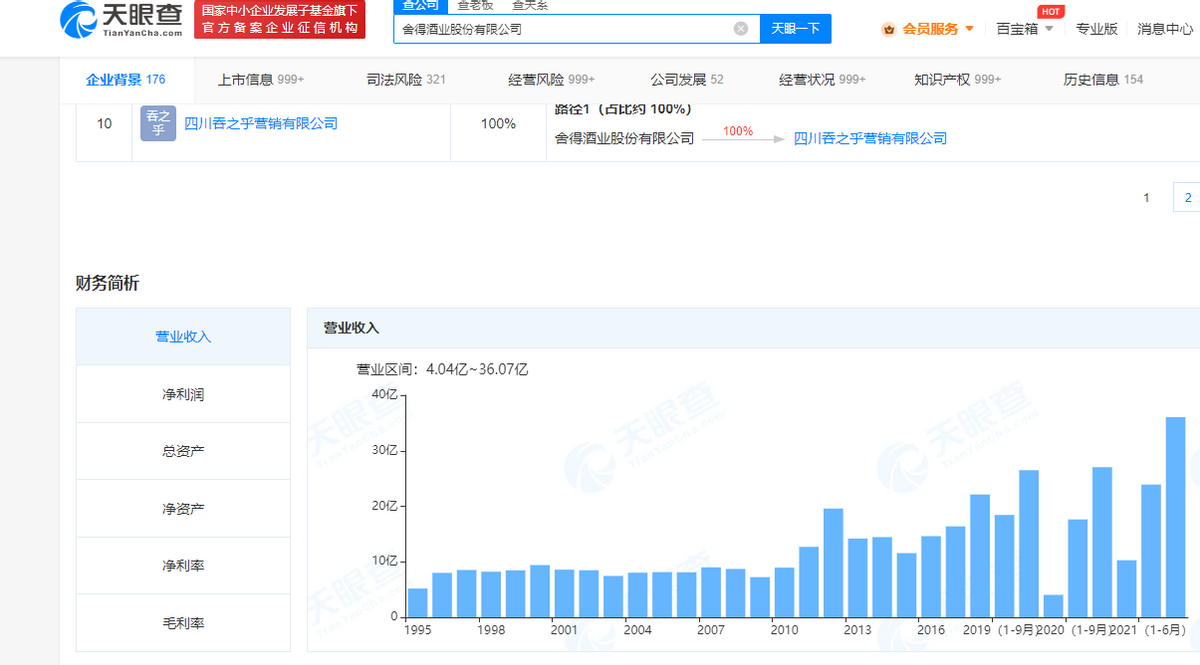Select 毛利率 in the finance sidebar

point(183,622)
